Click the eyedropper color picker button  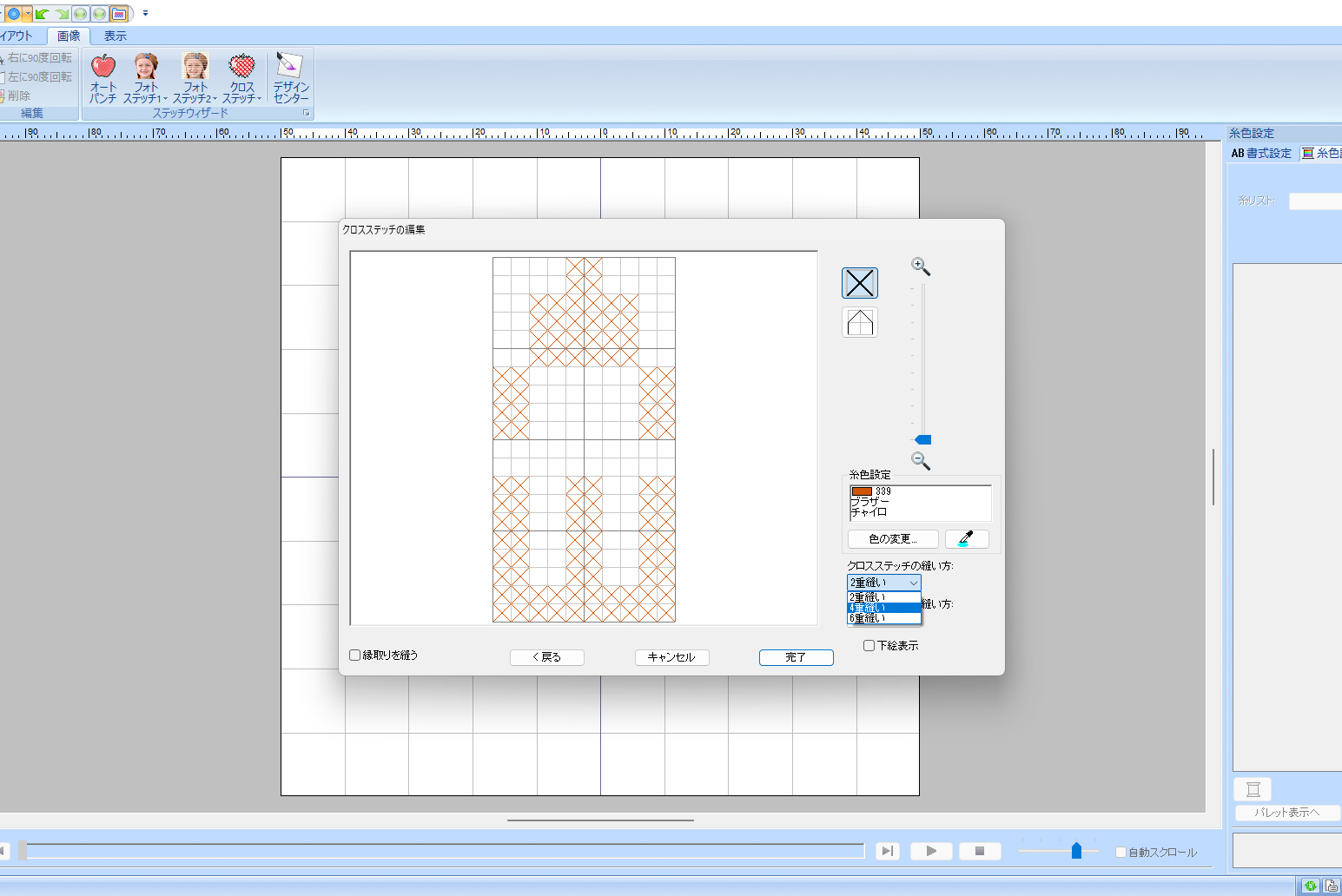coord(966,539)
